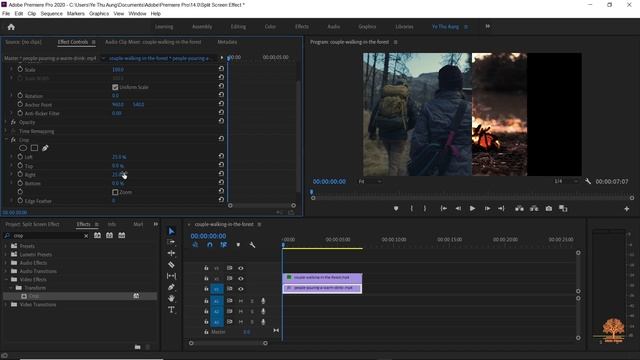Open Program Monitor settings wrench

pyautogui.click(x=588, y=181)
